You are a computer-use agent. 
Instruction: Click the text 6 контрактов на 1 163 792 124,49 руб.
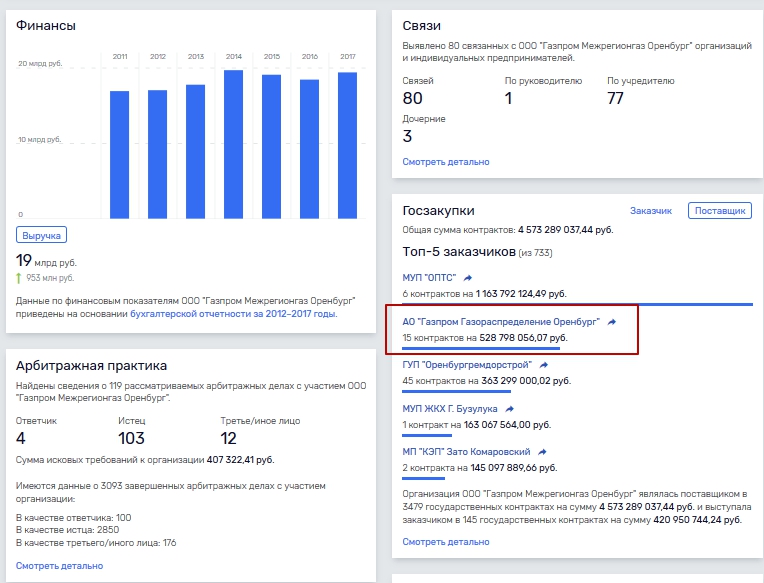484,294
